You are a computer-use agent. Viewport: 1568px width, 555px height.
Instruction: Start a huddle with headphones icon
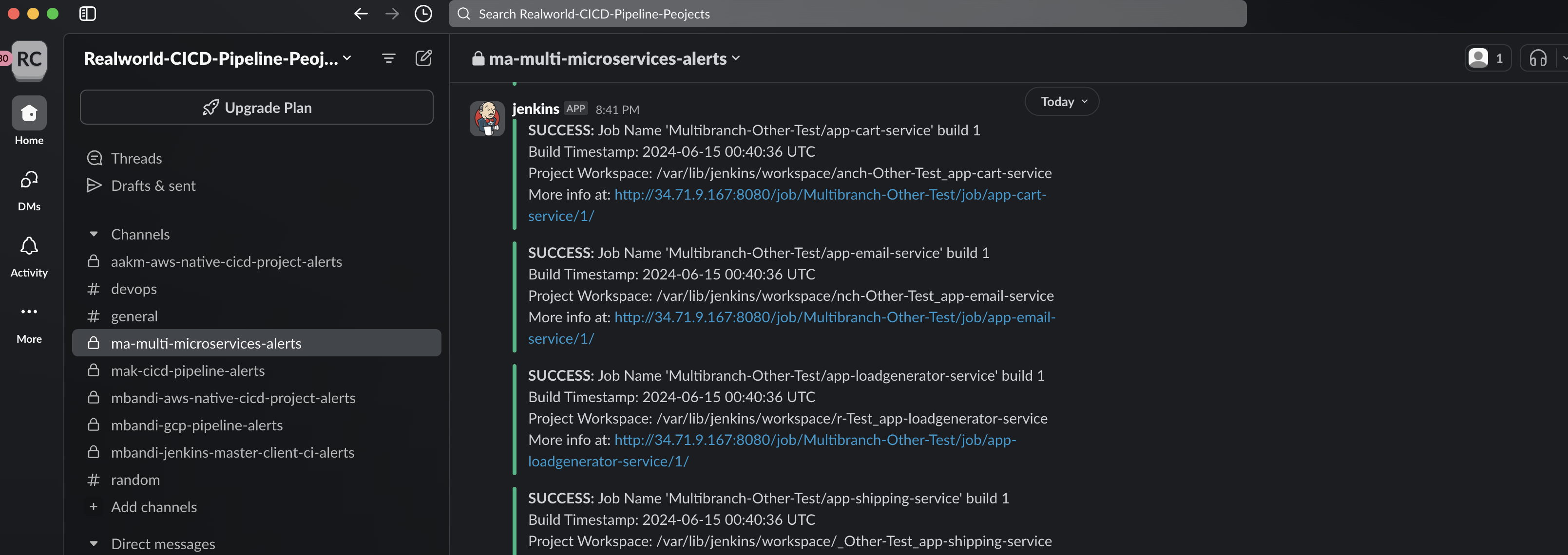(x=1538, y=58)
